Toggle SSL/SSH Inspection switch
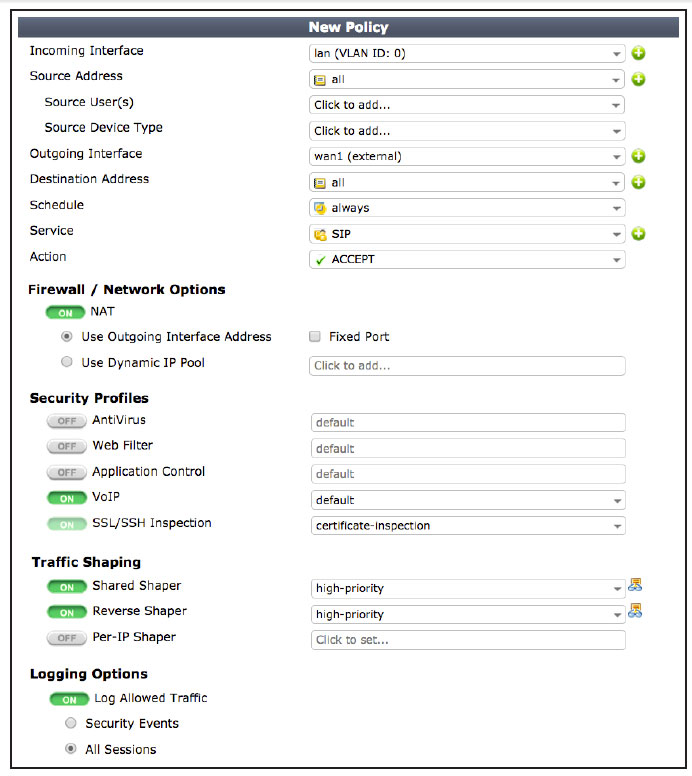 [66, 524]
